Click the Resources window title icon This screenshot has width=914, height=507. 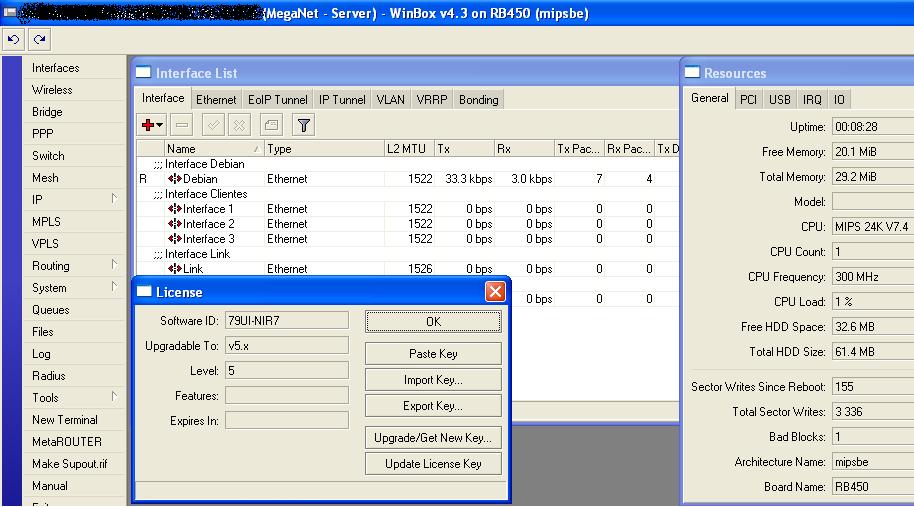point(692,73)
